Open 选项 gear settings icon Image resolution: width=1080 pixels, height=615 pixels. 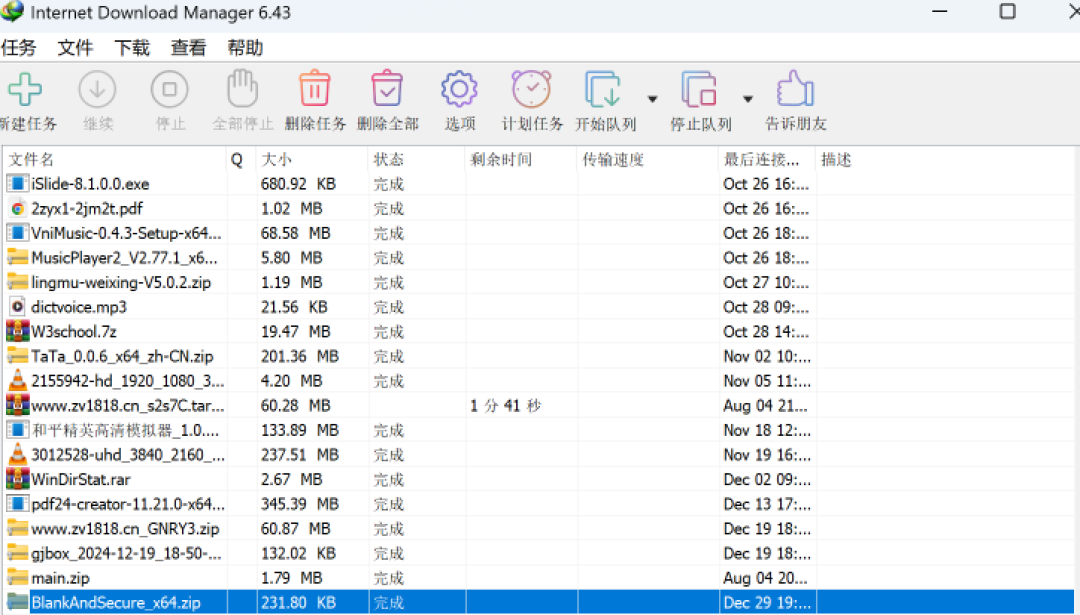(459, 89)
